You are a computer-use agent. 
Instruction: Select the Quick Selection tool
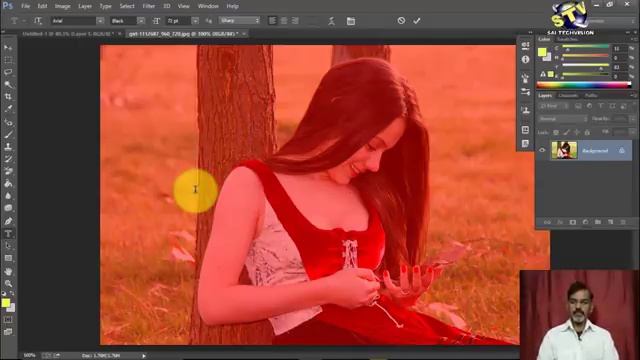(x=8, y=84)
